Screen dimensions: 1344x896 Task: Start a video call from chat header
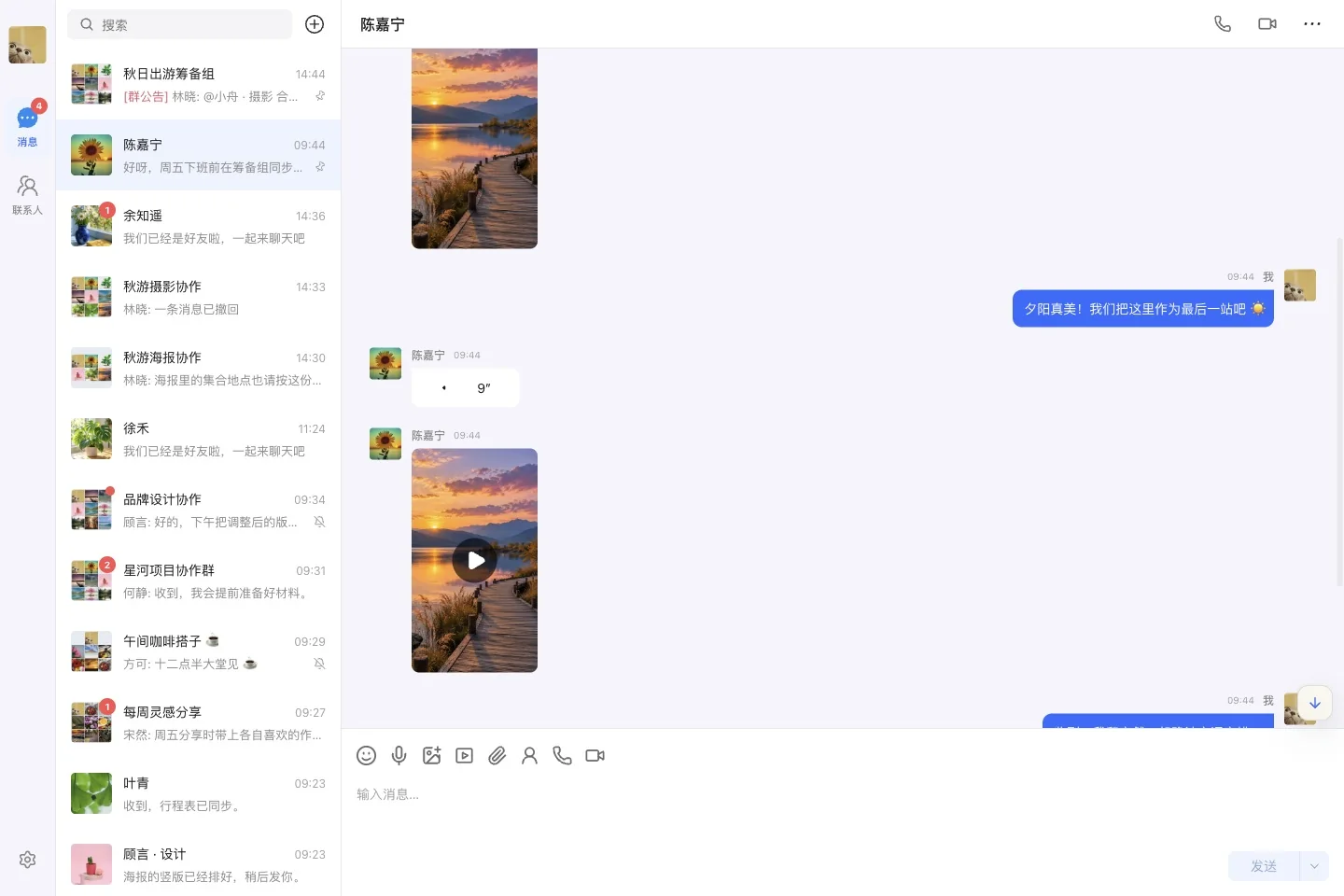(x=1267, y=24)
